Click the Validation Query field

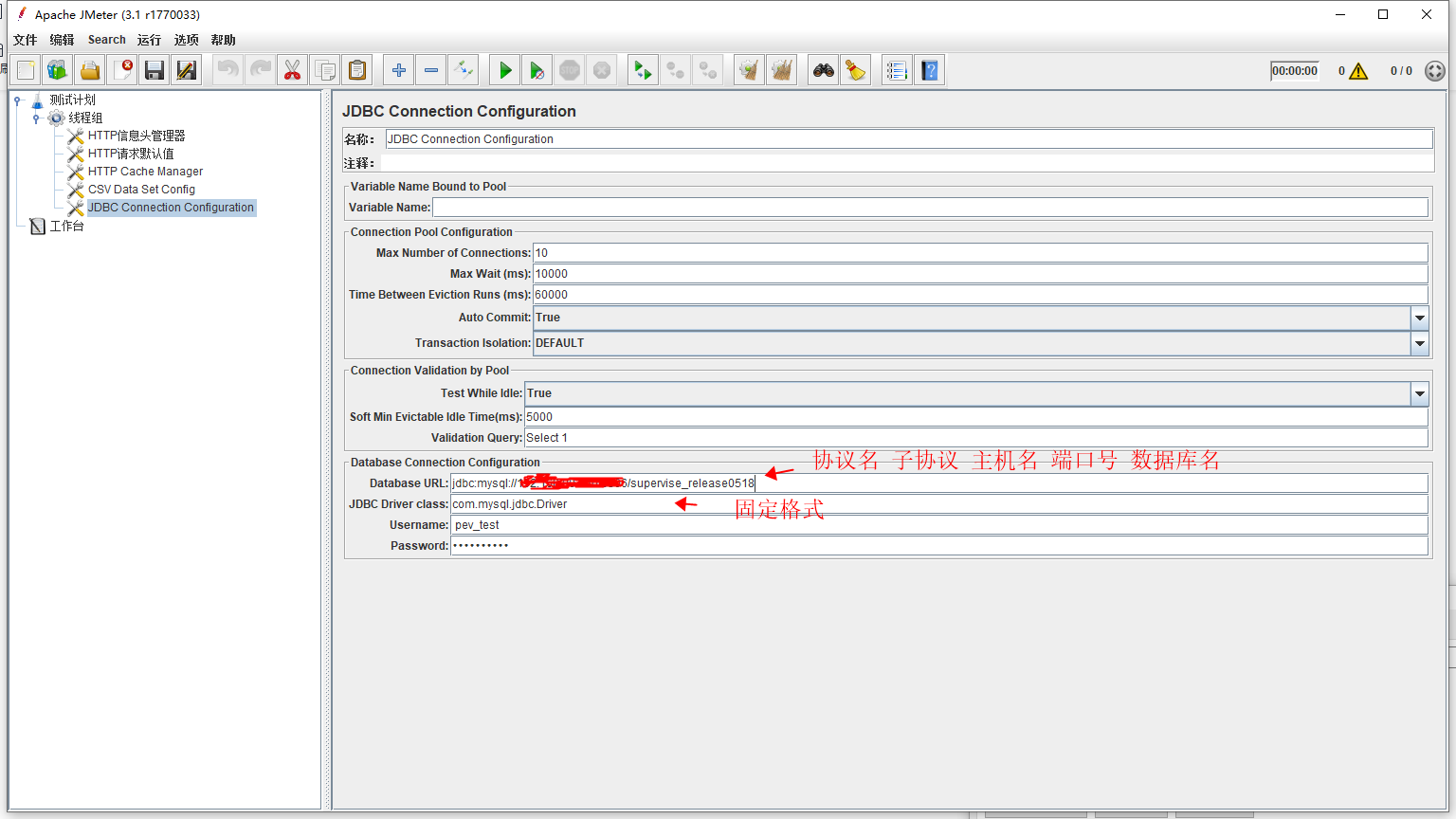click(976, 438)
